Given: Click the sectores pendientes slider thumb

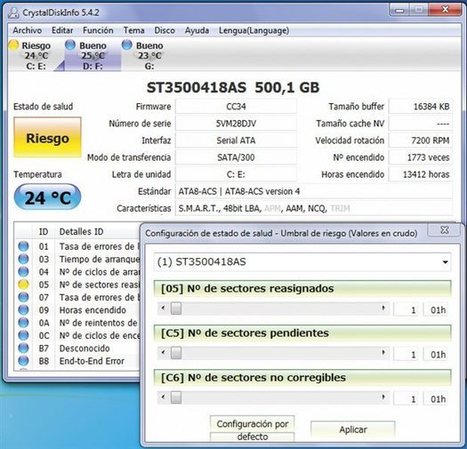Looking at the screenshot, I should tap(176, 353).
